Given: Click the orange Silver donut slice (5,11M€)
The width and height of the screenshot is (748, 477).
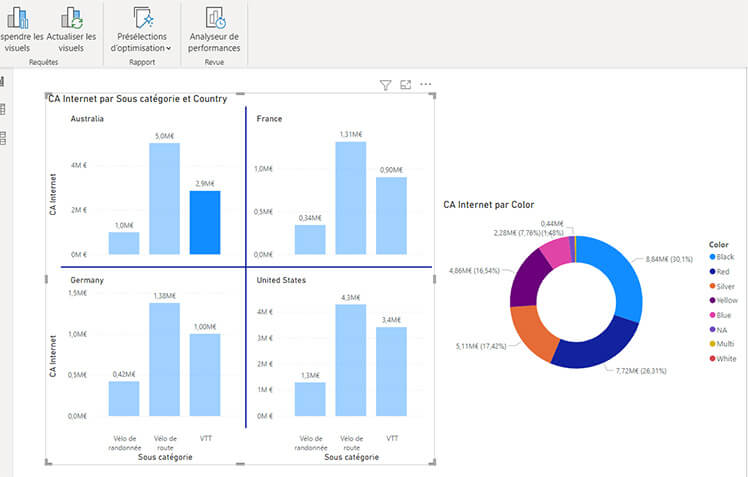Looking at the screenshot, I should tap(532, 332).
